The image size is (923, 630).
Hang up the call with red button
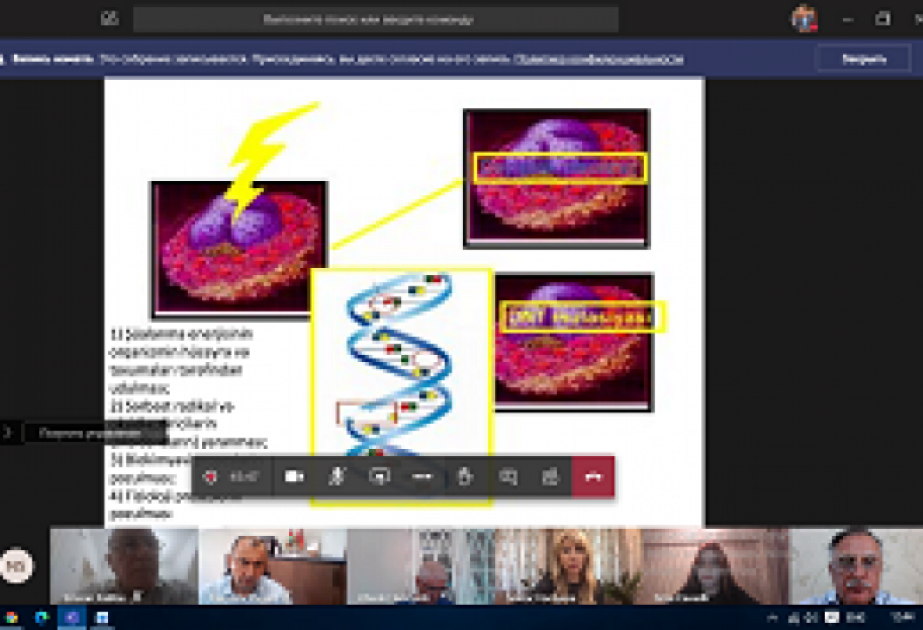593,476
